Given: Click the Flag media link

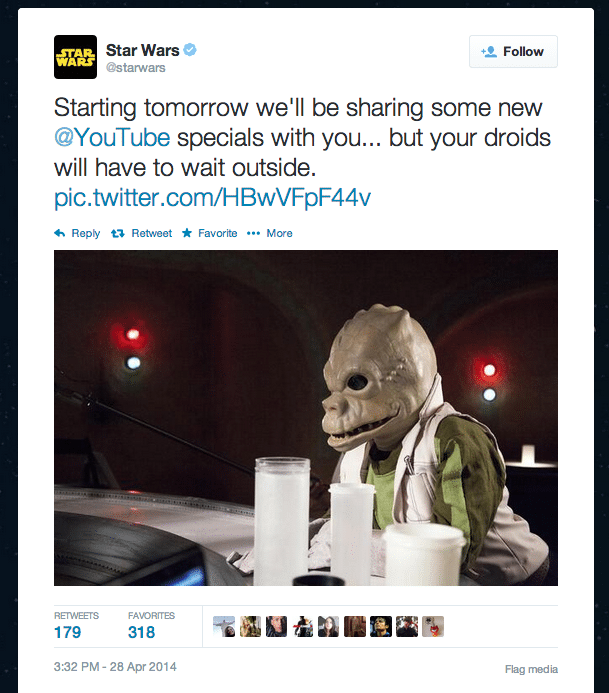Looking at the screenshot, I should 531,669.
